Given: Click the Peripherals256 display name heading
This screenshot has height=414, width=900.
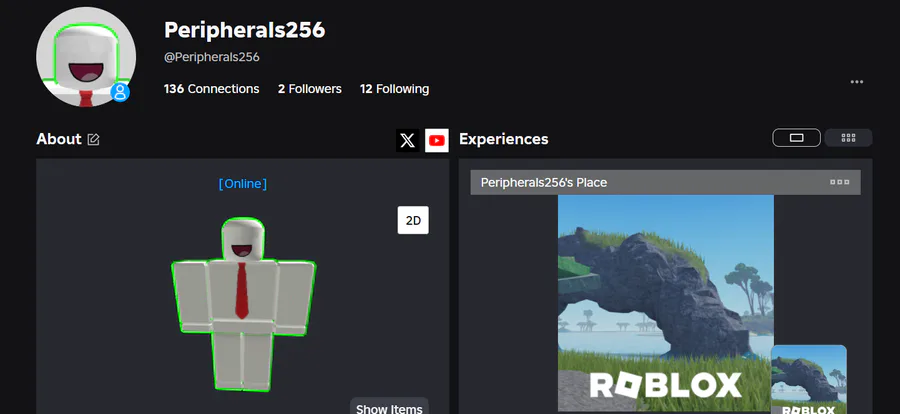Looking at the screenshot, I should coord(245,30).
